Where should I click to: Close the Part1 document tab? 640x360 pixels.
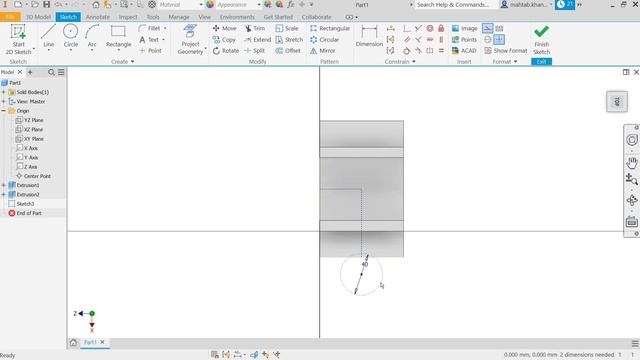click(102, 342)
